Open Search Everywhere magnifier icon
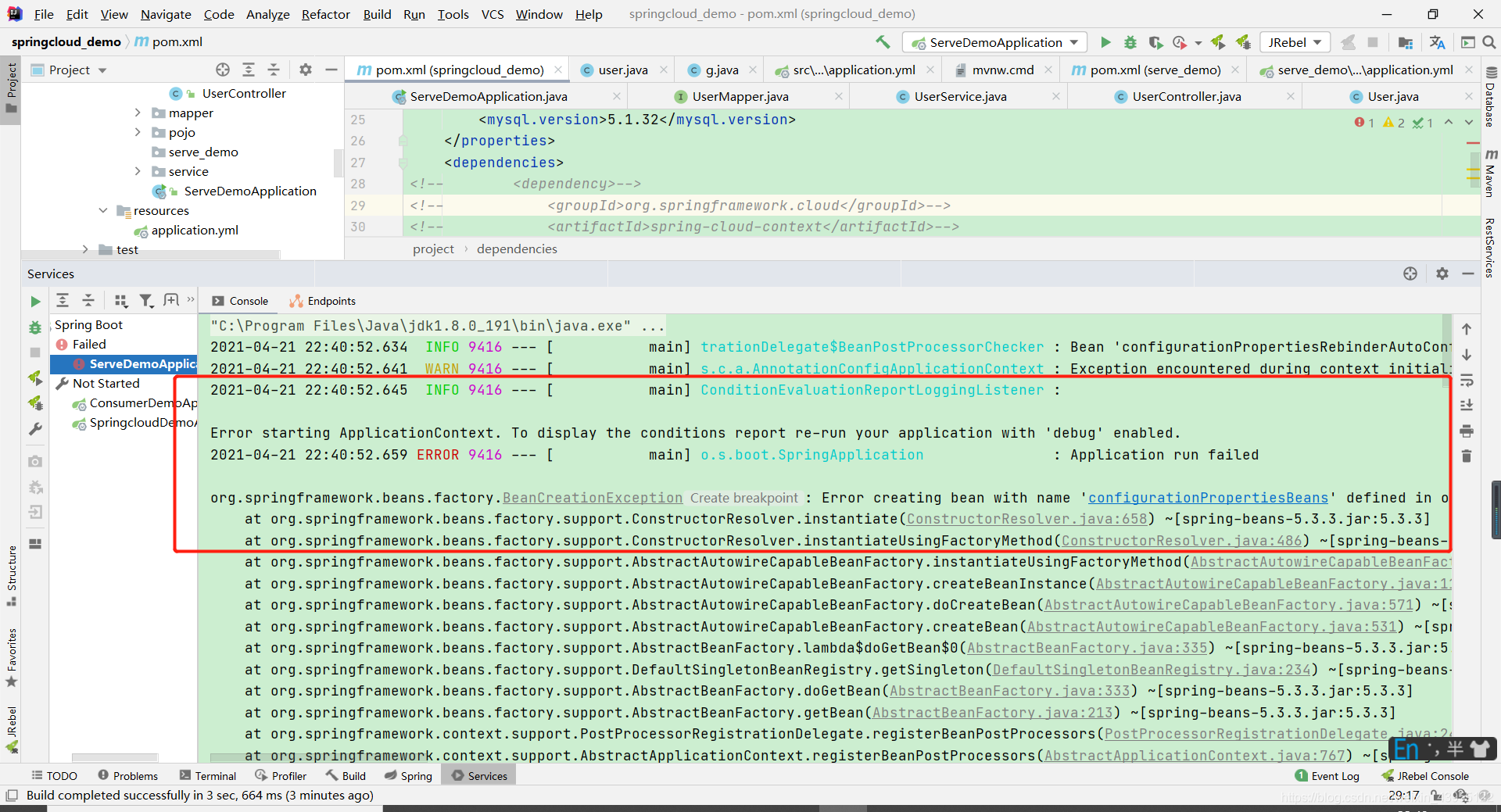This screenshot has width=1501, height=812. tap(1489, 42)
